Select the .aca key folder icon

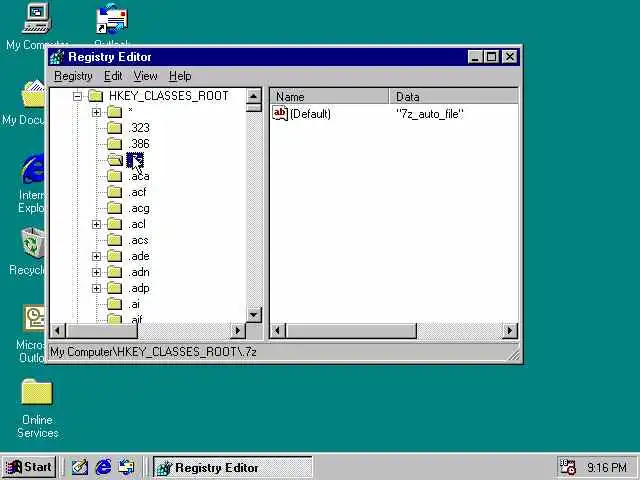pos(115,176)
